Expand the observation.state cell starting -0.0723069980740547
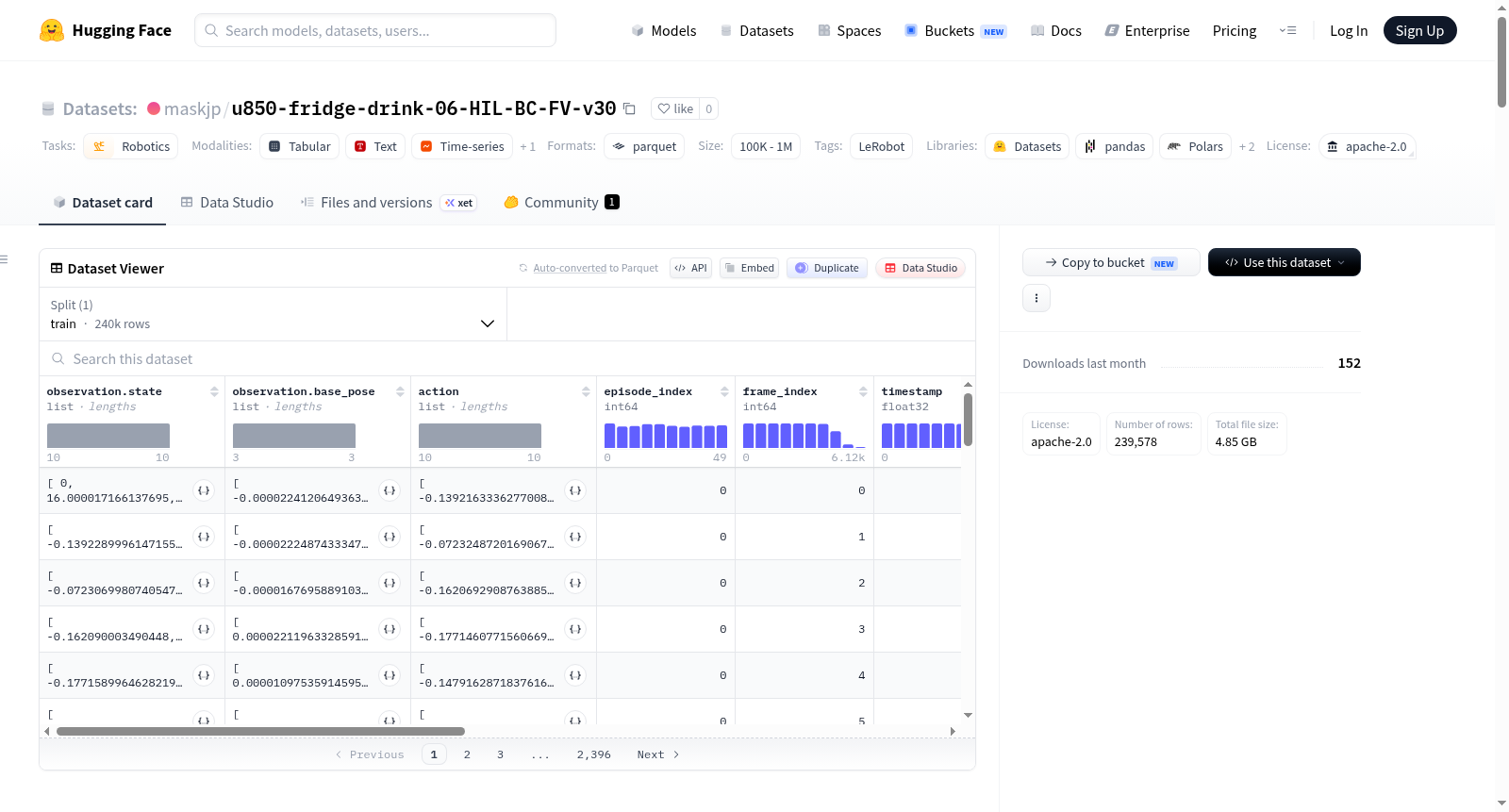The width and height of the screenshot is (1509, 812). coord(204,583)
